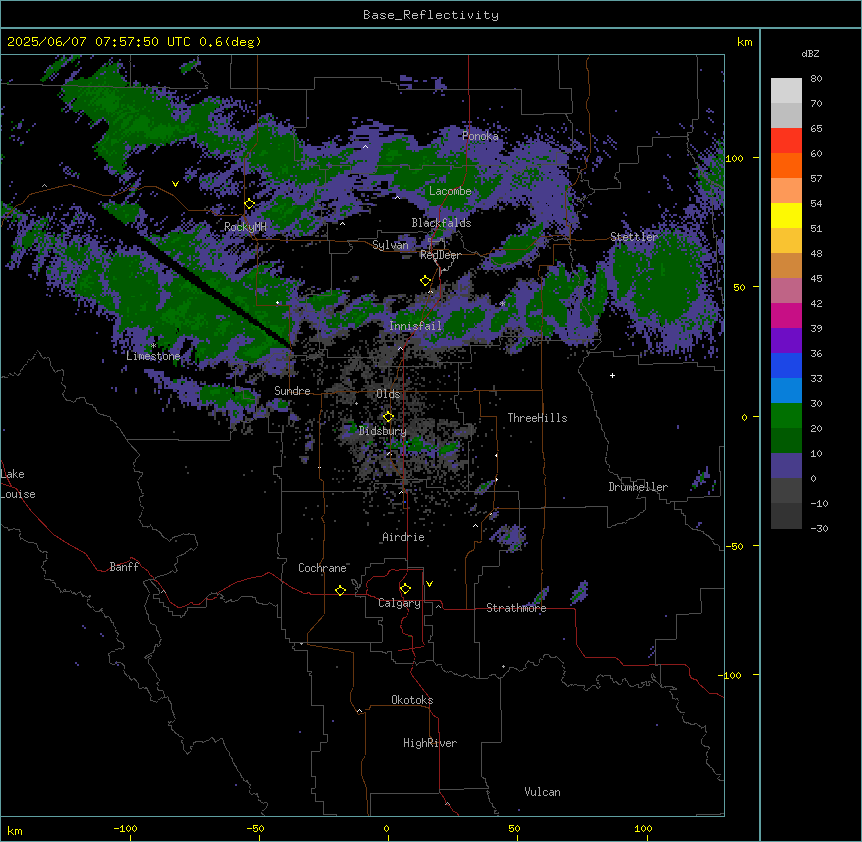862x842 pixels.
Task: Click the purple 10 dBZ legend swatch
Action: (786, 466)
